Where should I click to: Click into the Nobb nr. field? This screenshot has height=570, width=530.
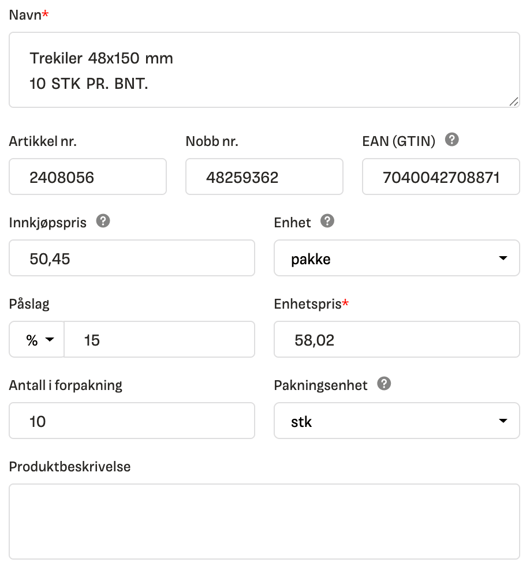(264, 177)
